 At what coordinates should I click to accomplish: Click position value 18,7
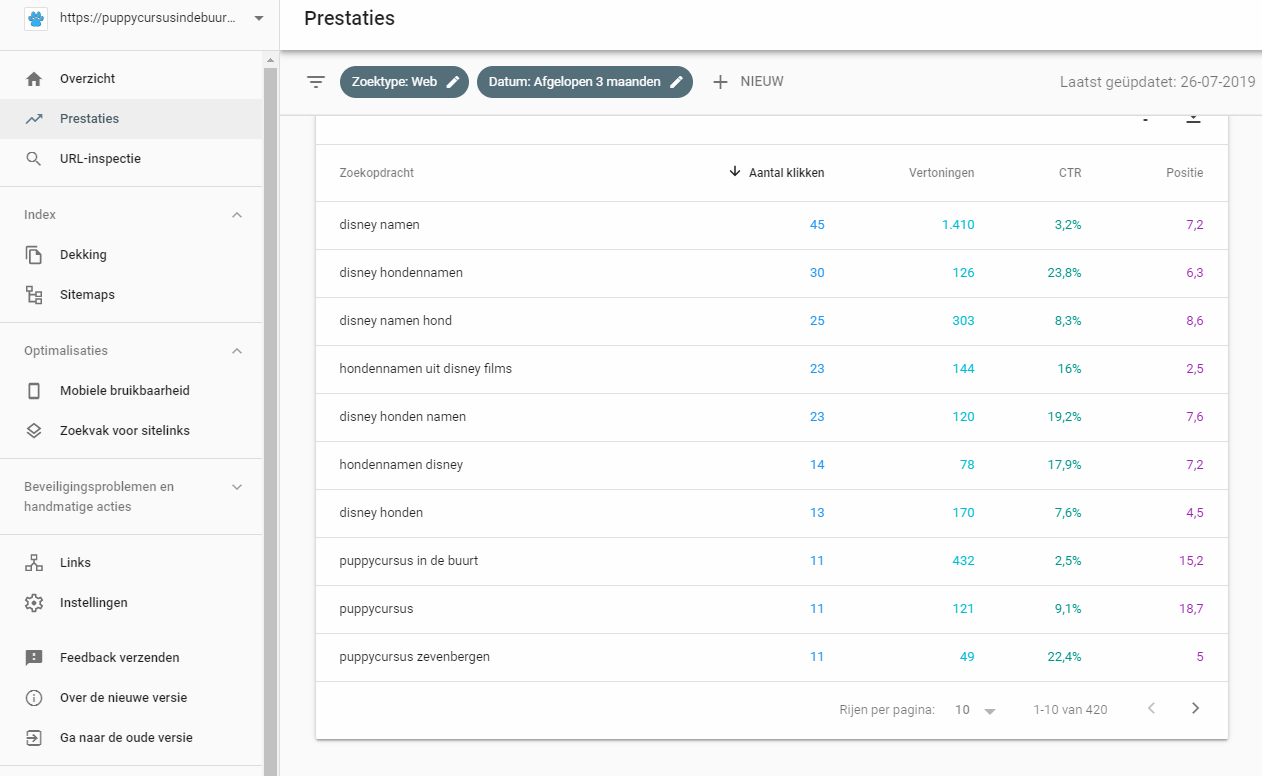(x=1191, y=609)
